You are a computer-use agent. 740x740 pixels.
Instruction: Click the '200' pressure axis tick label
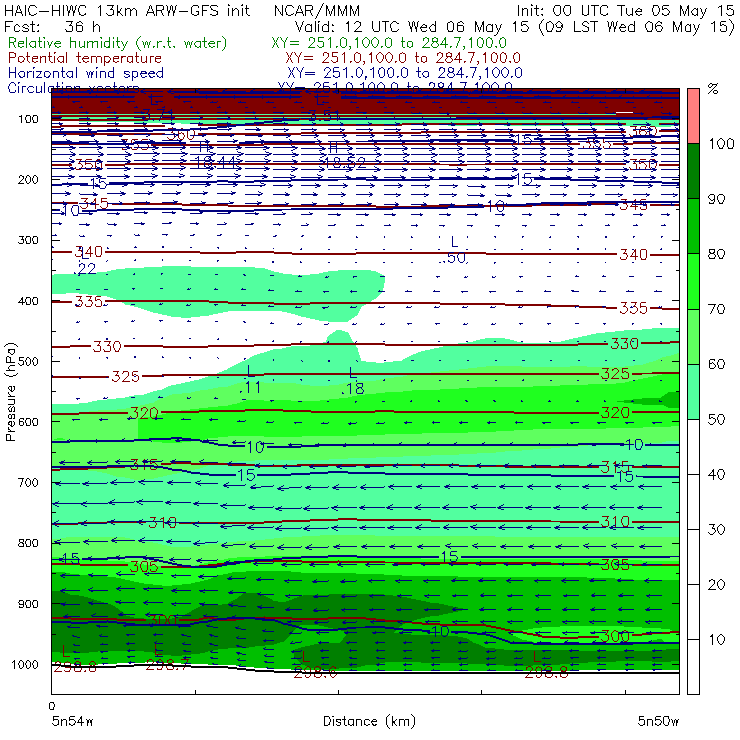28,180
